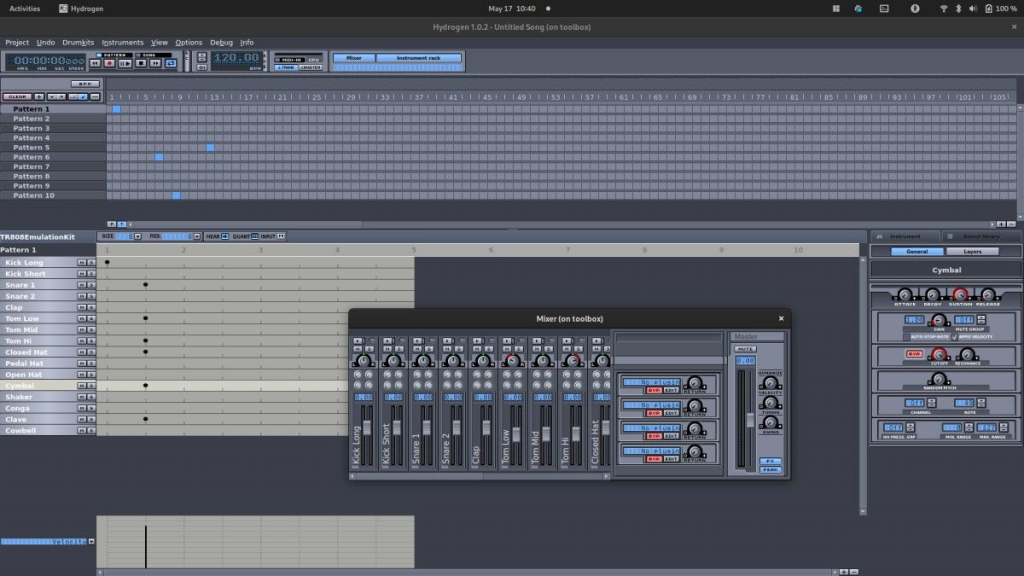Select the Cowbell instrument row
This screenshot has width=1024, height=576.
[x=48, y=430]
